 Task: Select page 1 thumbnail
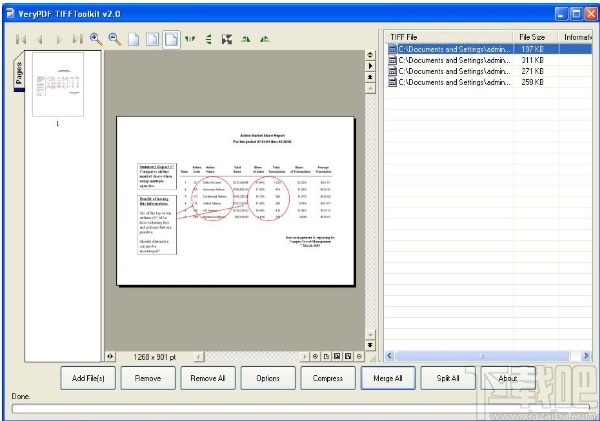point(58,85)
